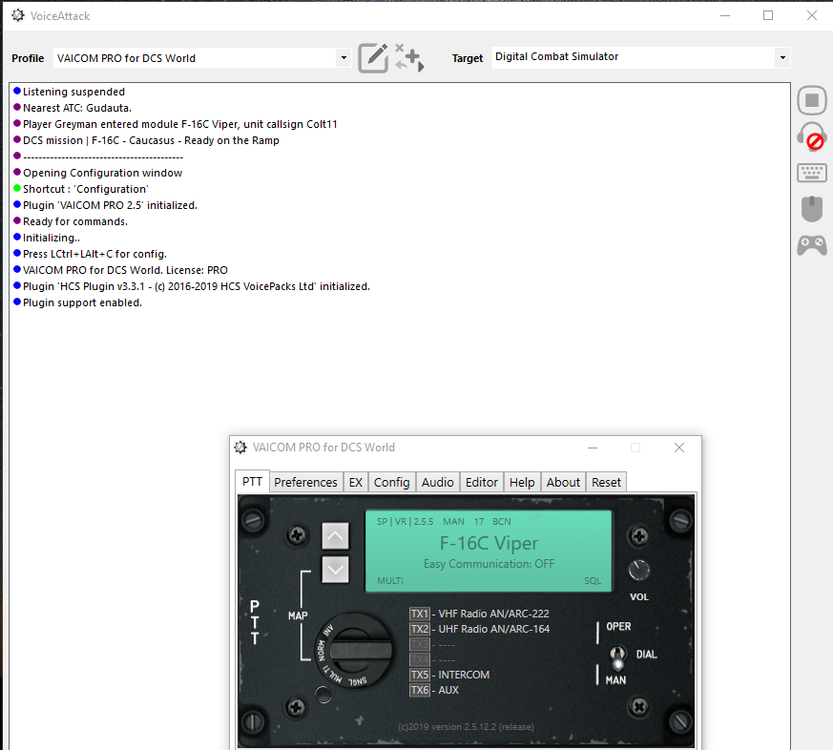Image resolution: width=833 pixels, height=750 pixels.
Task: Adjust the VOL knob
Action: click(638, 572)
